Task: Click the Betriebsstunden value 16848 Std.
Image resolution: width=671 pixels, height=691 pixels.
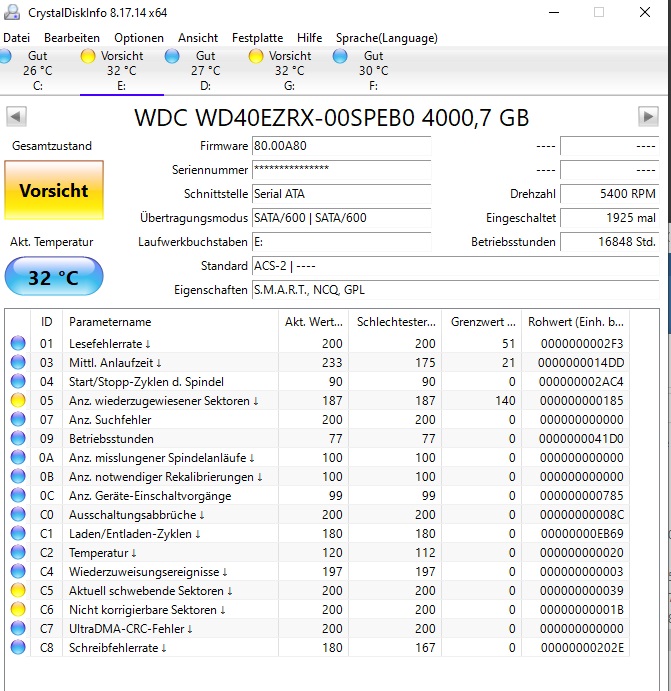Action: (x=610, y=242)
